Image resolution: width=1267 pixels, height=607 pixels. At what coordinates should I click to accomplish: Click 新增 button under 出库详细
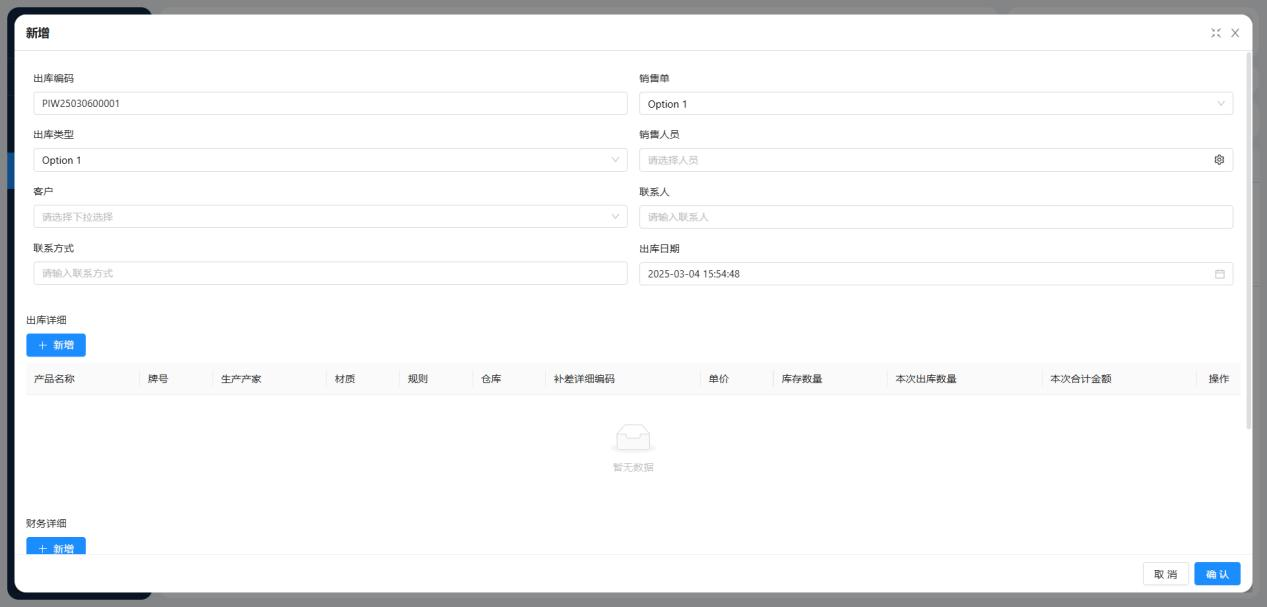[x=56, y=345]
